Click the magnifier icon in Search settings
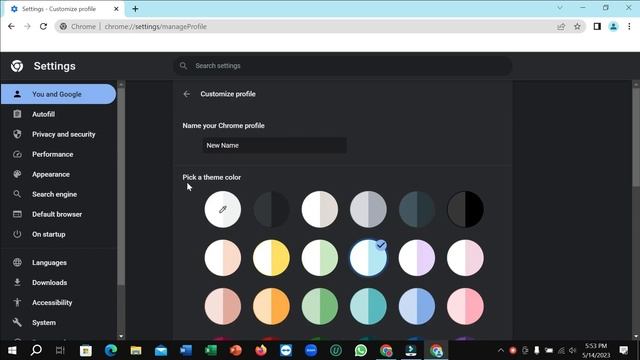640x360 pixels. coord(183,66)
